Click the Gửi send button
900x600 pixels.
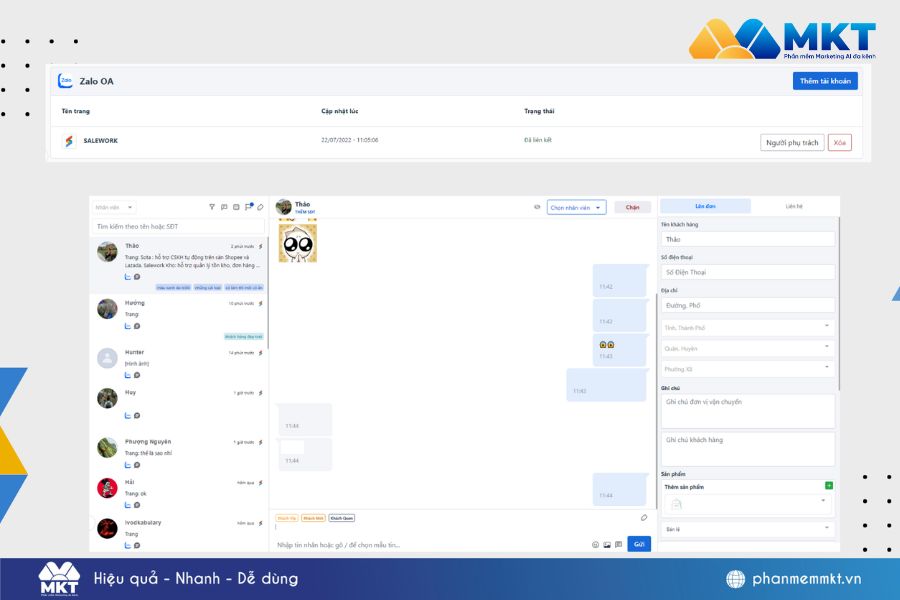click(639, 544)
